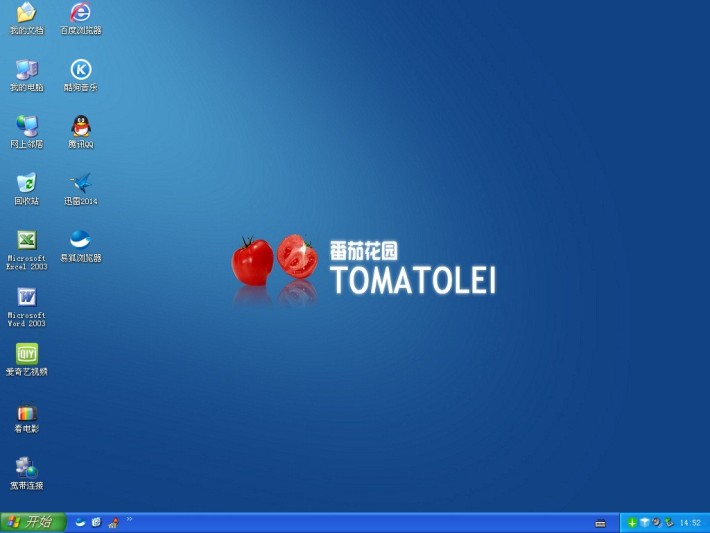710x533 pixels.
Task: Click the green plus tray icon
Action: (632, 523)
